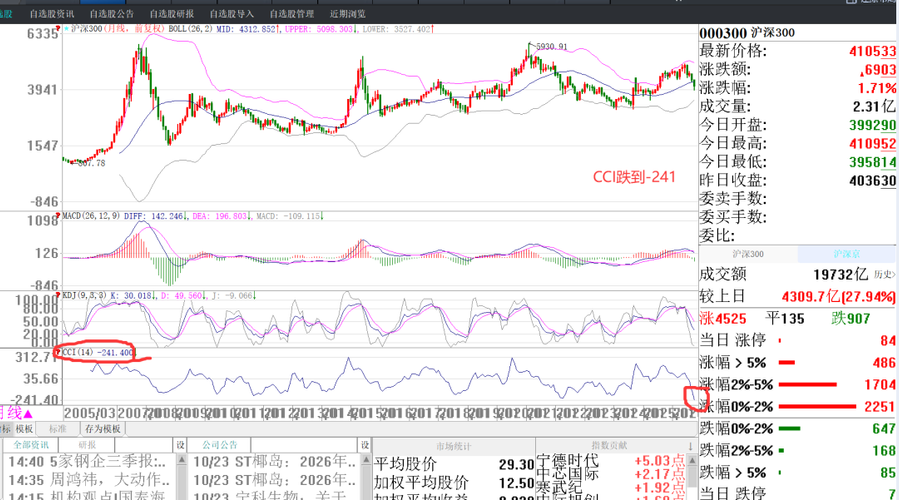The image size is (899, 500).
Task: Click the 跌幅 > 5% distribution row
Action: [x=798, y=472]
